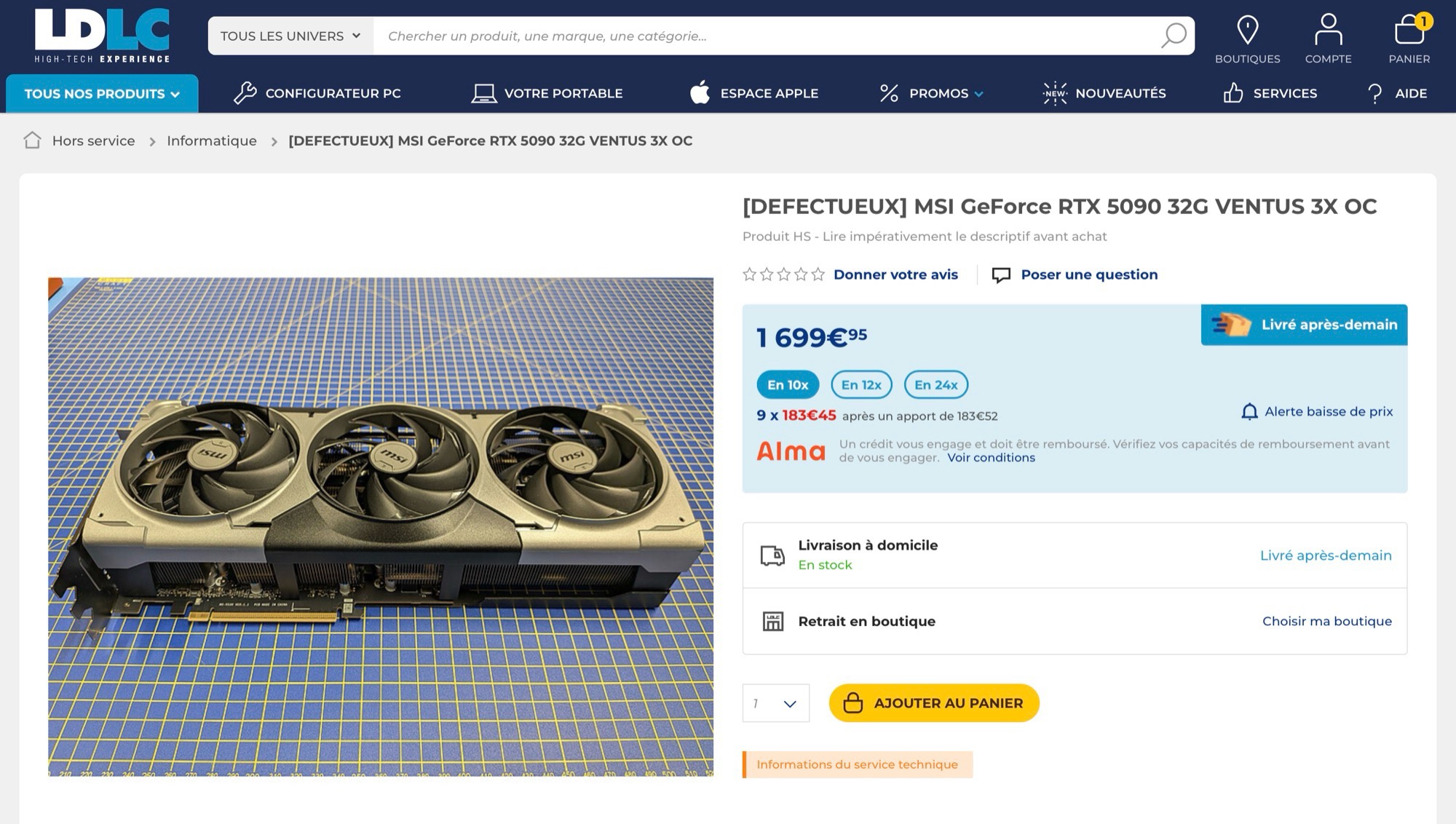Click the product search input field
Image resolution: width=1456 pixels, height=824 pixels.
point(764,36)
